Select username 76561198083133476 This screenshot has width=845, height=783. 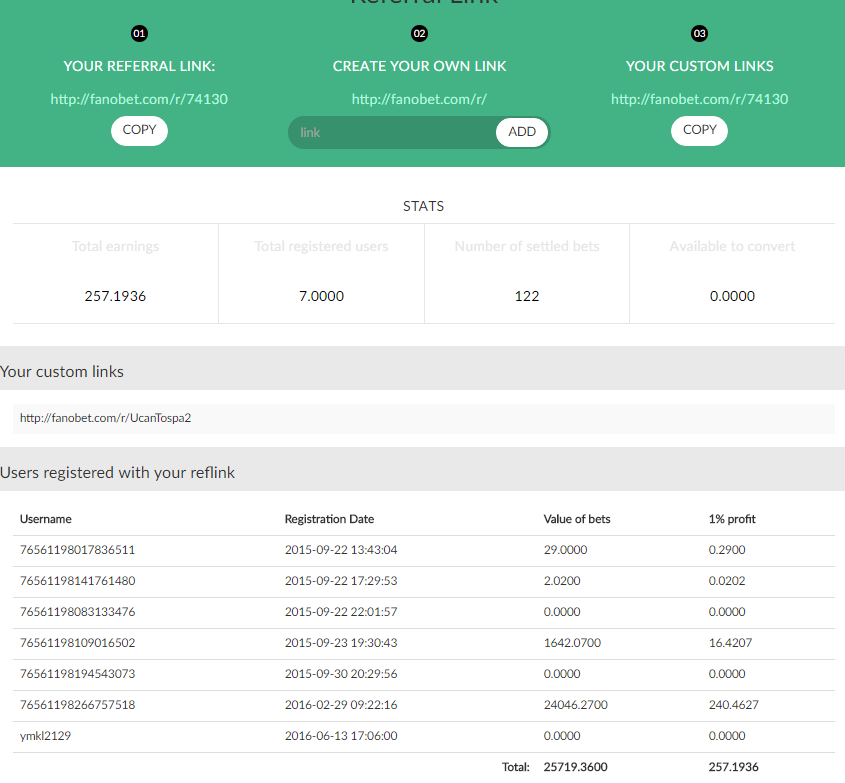pyautogui.click(x=78, y=612)
